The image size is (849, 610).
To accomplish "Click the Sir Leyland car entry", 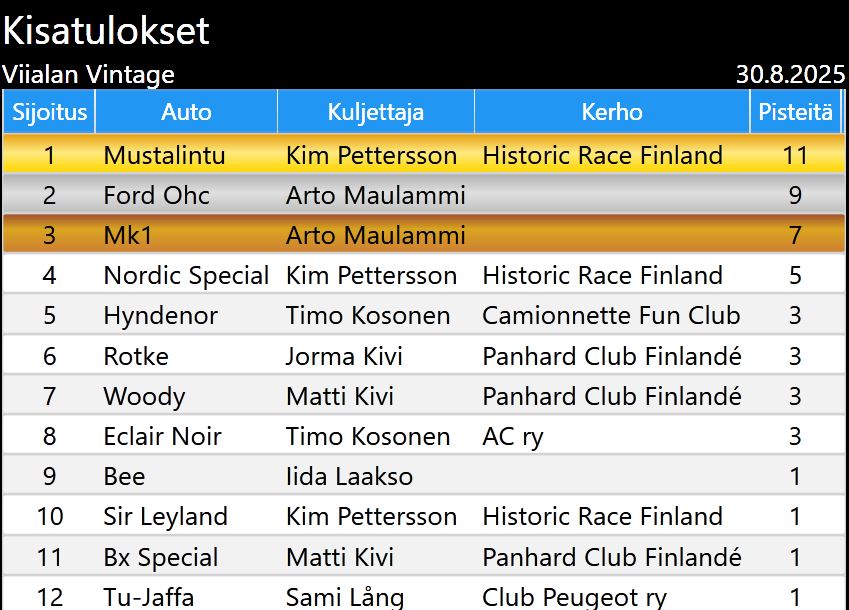I will click(x=165, y=517).
